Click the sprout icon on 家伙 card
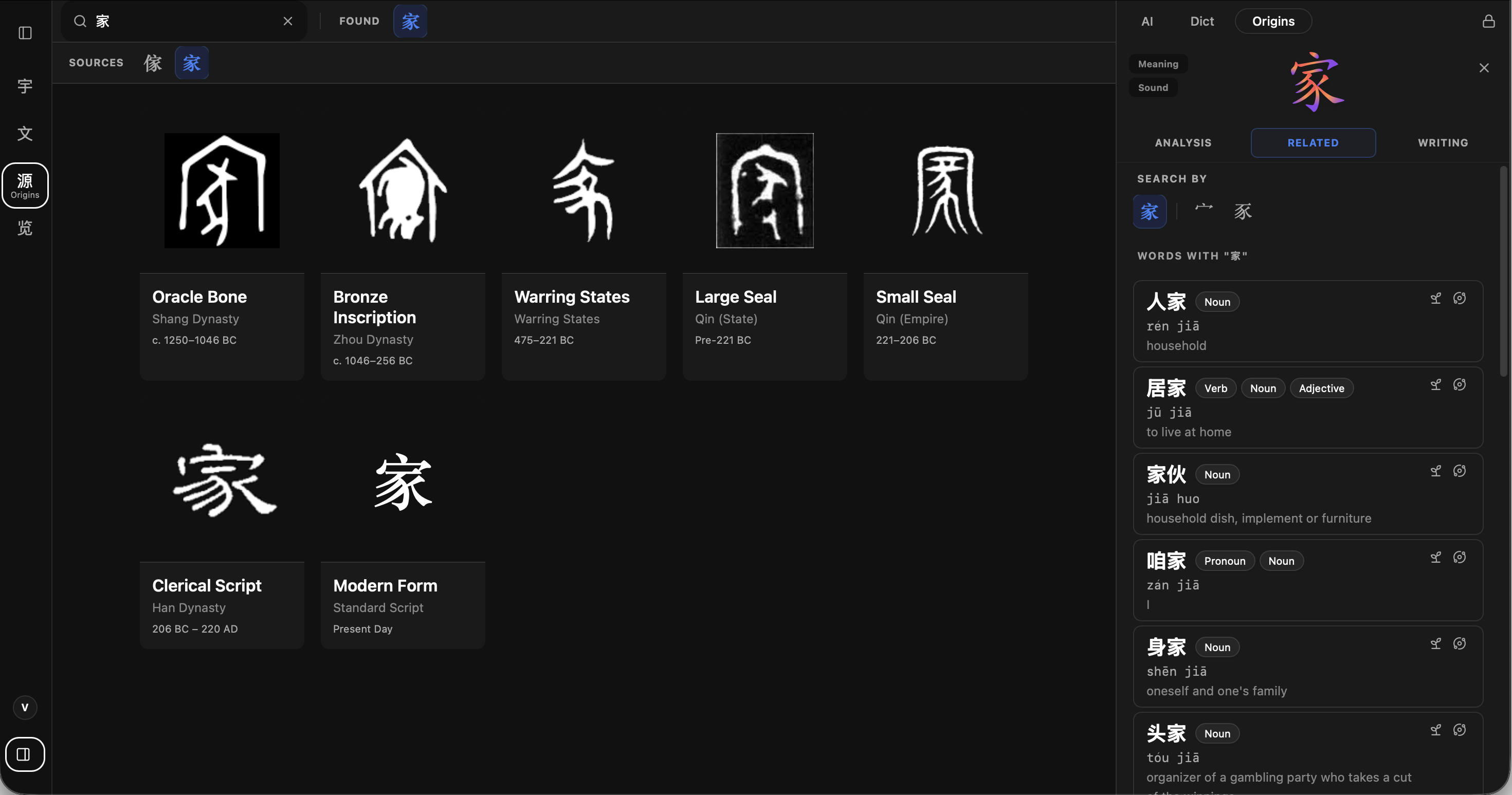 (1436, 471)
